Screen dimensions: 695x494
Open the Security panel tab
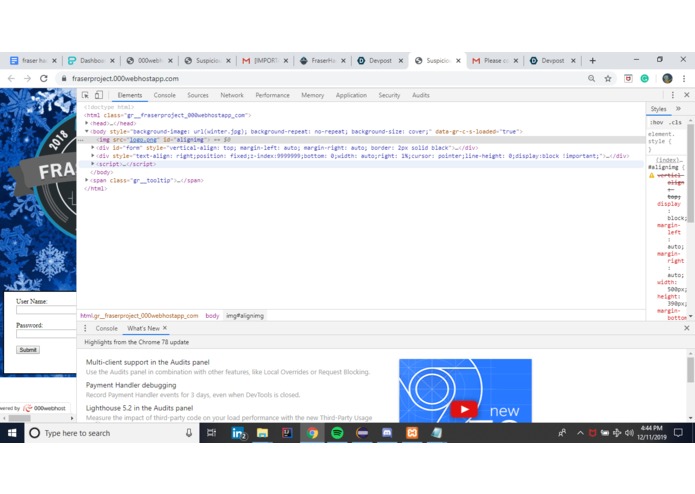click(x=389, y=95)
